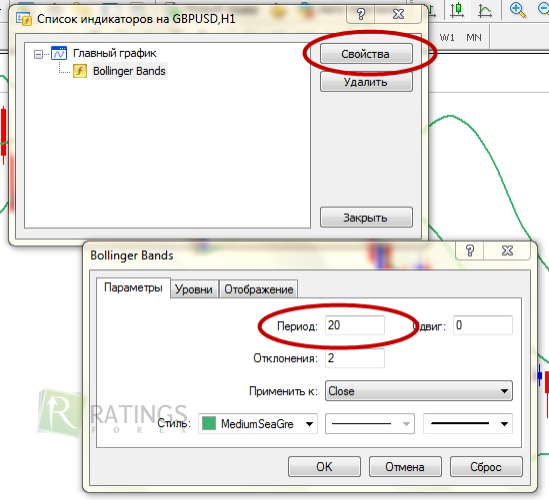Click the indicator list dialog title icon
The width and height of the screenshot is (549, 500).
pyautogui.click(x=24, y=19)
